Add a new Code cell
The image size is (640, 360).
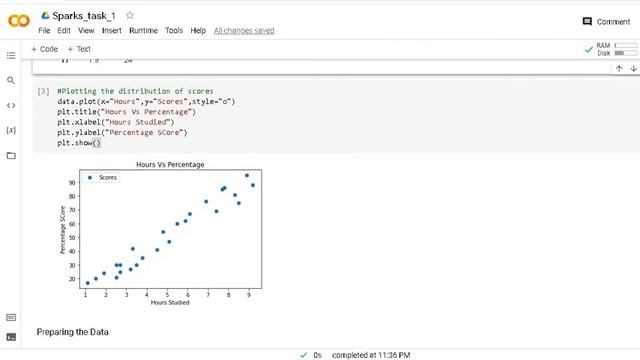point(44,49)
